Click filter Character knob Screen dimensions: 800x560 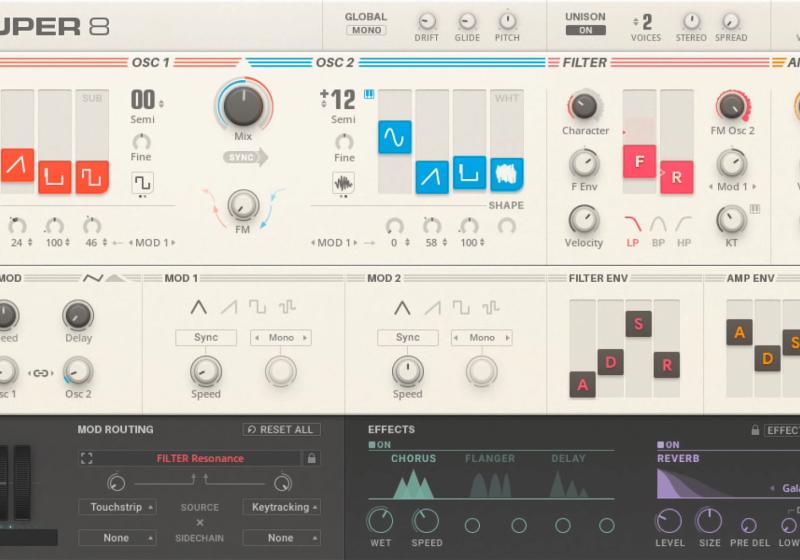click(584, 106)
